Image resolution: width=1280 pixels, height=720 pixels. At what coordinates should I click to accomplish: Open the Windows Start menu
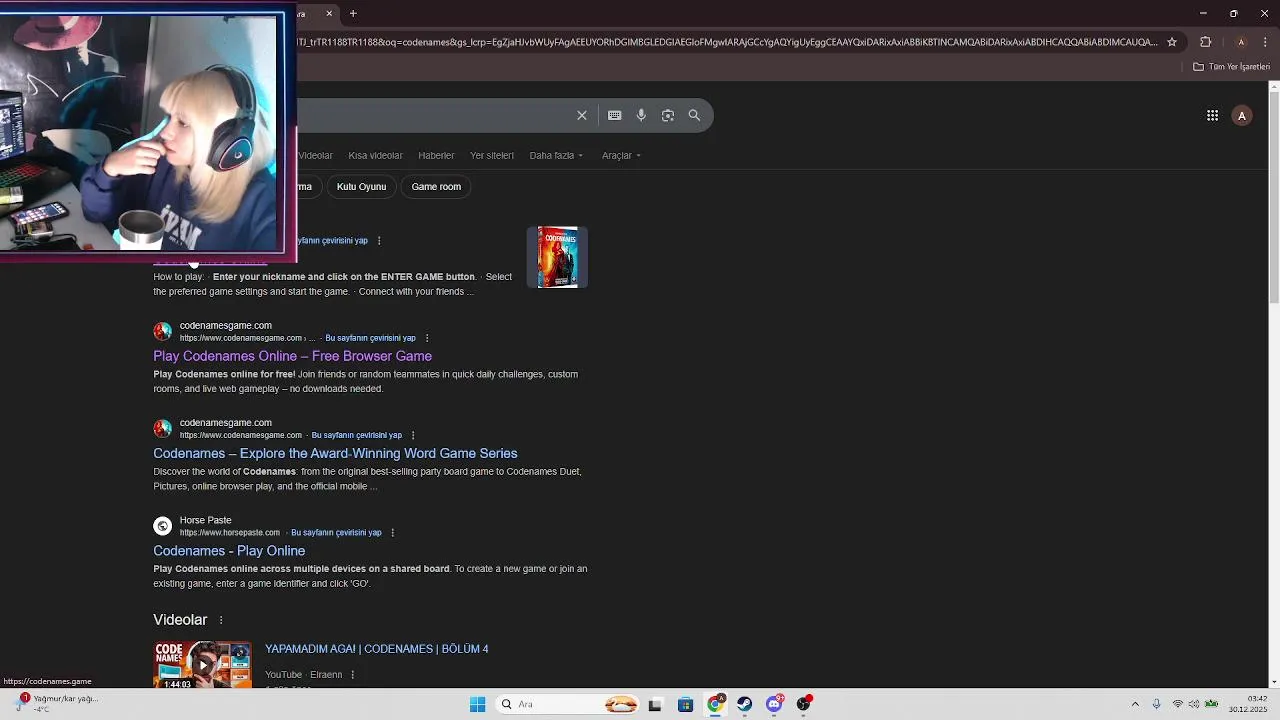click(x=478, y=704)
